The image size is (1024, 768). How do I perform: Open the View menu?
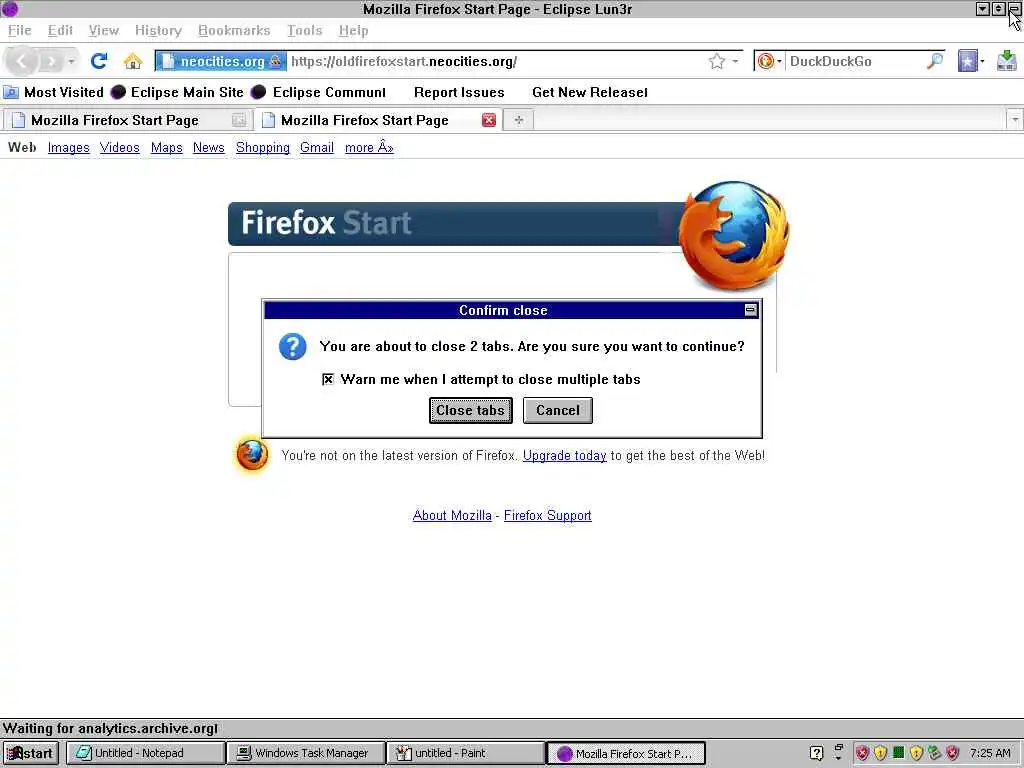(104, 31)
